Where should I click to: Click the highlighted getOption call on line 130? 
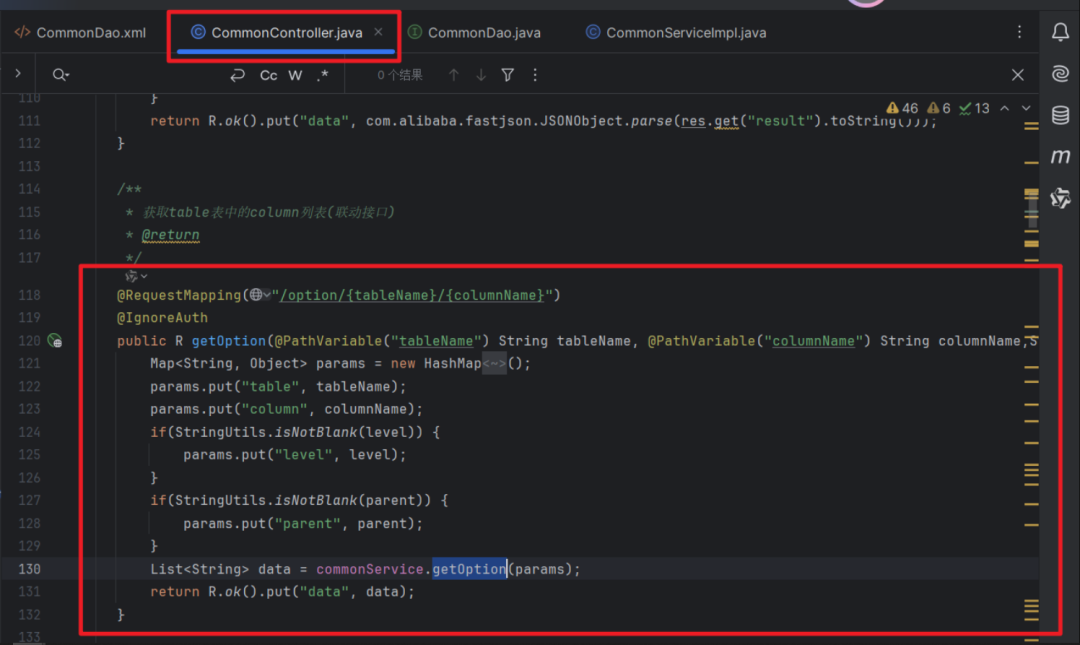point(469,569)
